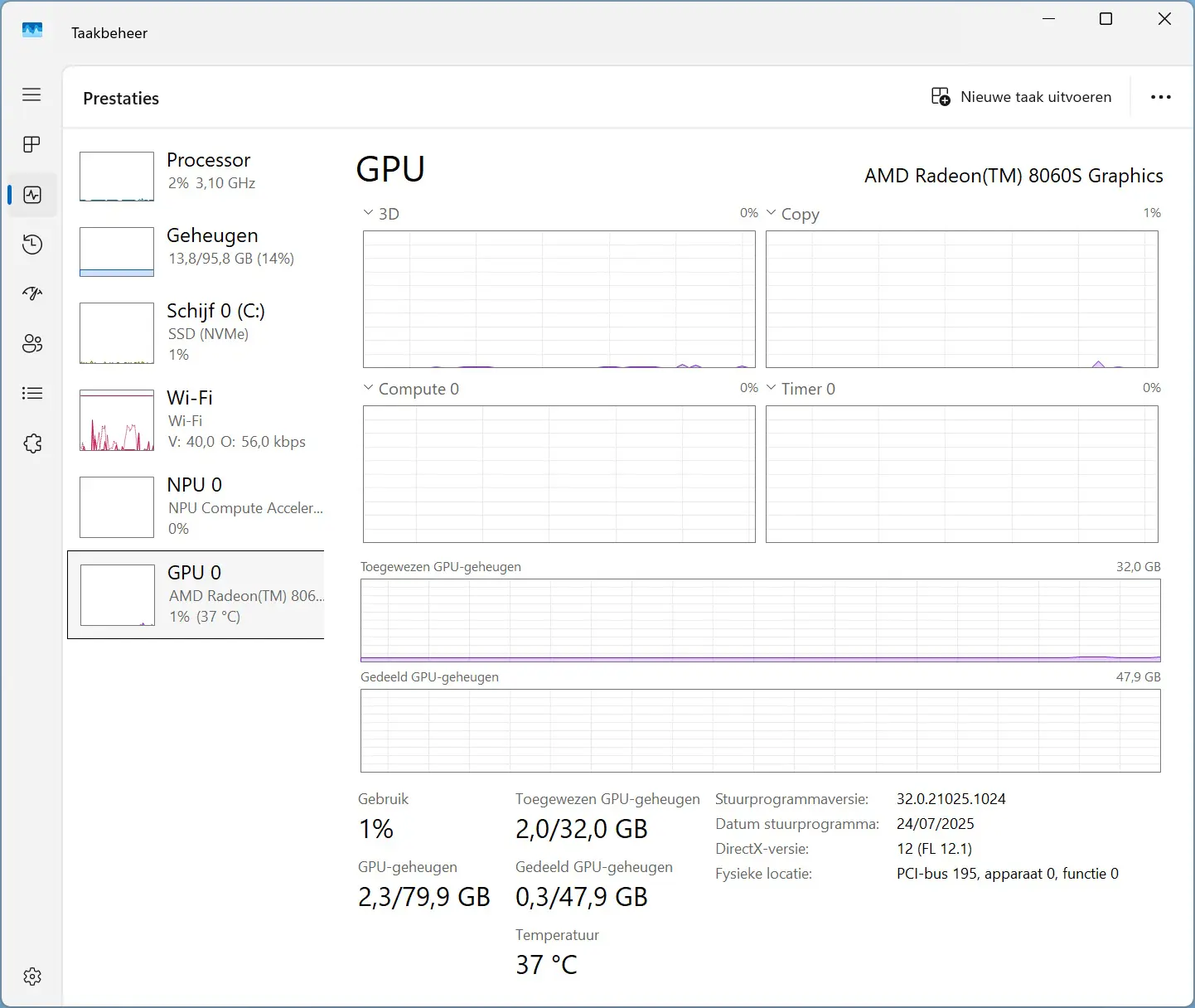Click the Gedeeld GPU-geheugen graph
Viewport: 1195px width, 1008px height.
coord(761,730)
